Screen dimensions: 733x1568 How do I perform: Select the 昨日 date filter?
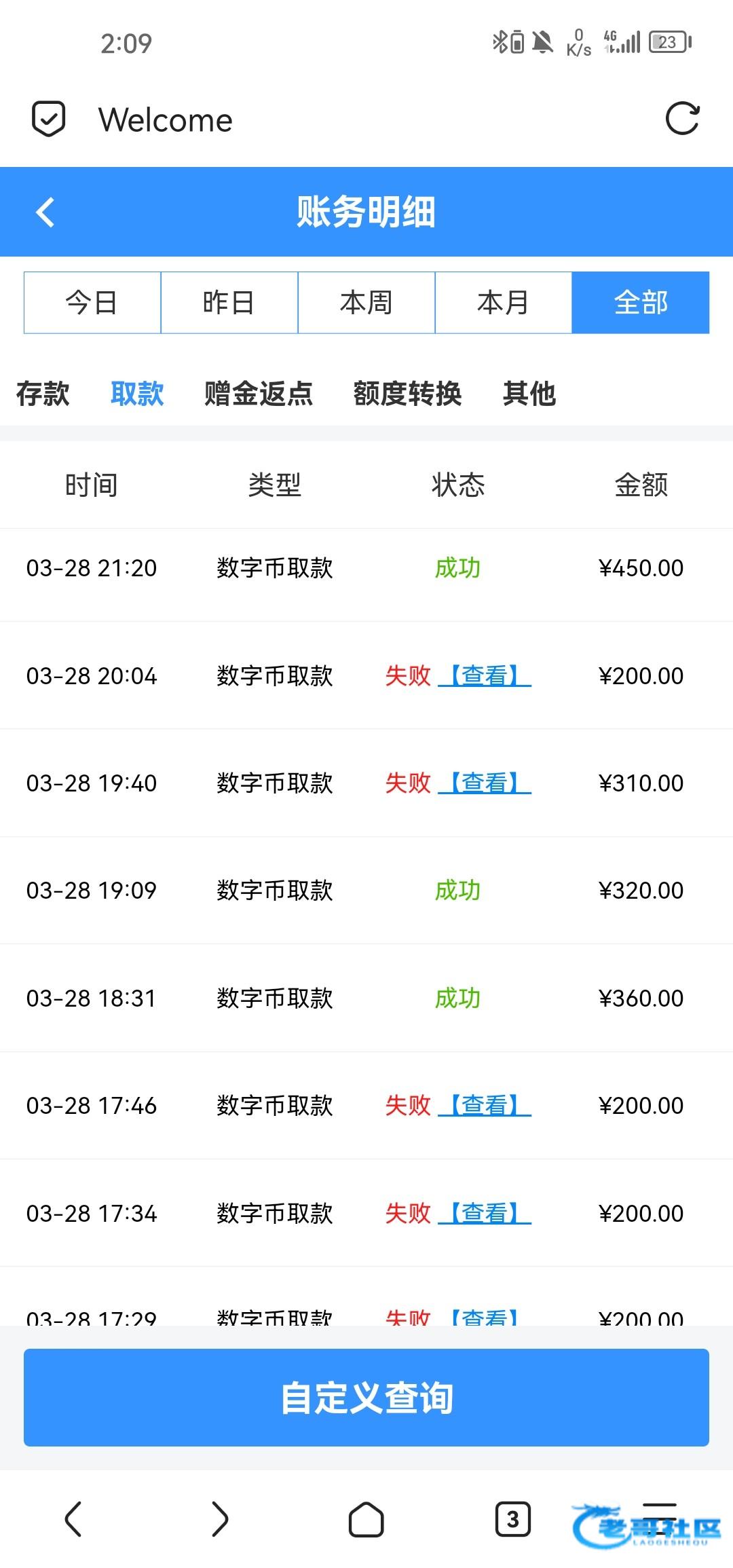coord(229,303)
